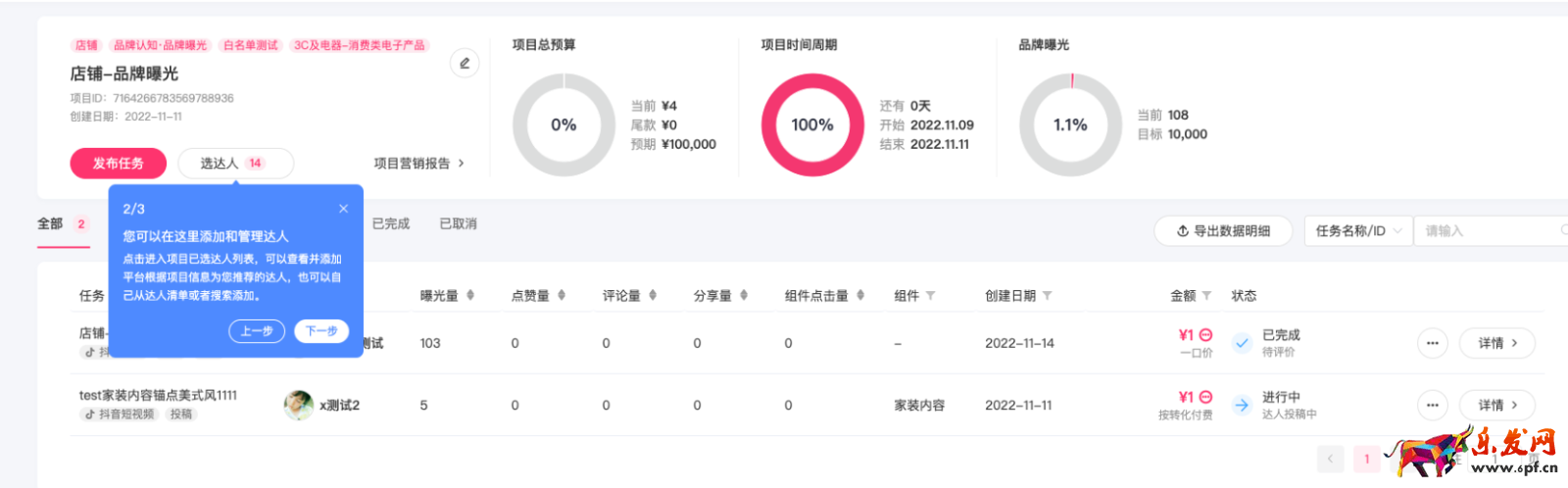Image resolution: width=1568 pixels, height=488 pixels.
Task: Click the 发布任务 button
Action: (118, 164)
